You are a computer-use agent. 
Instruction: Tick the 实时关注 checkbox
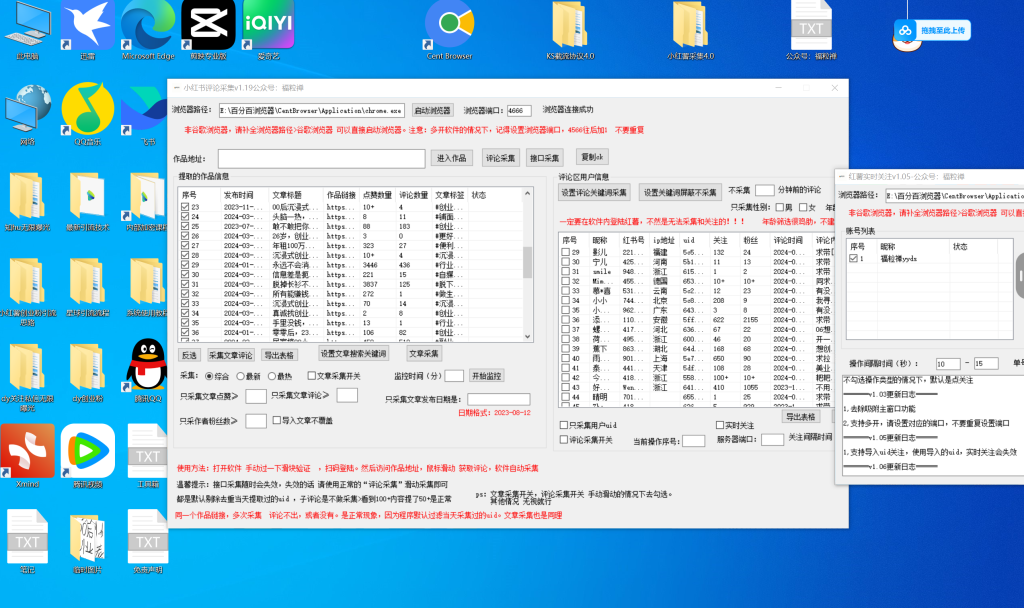(x=720, y=425)
